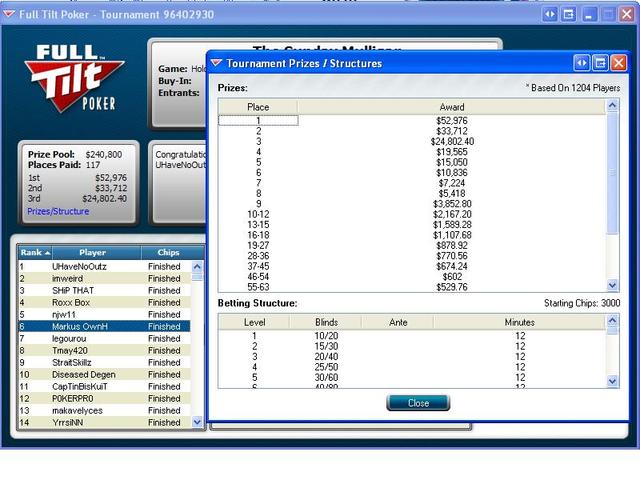Image resolution: width=640 pixels, height=480 pixels.
Task: Click the $529.76 award for places 55-63
Action: click(x=451, y=287)
